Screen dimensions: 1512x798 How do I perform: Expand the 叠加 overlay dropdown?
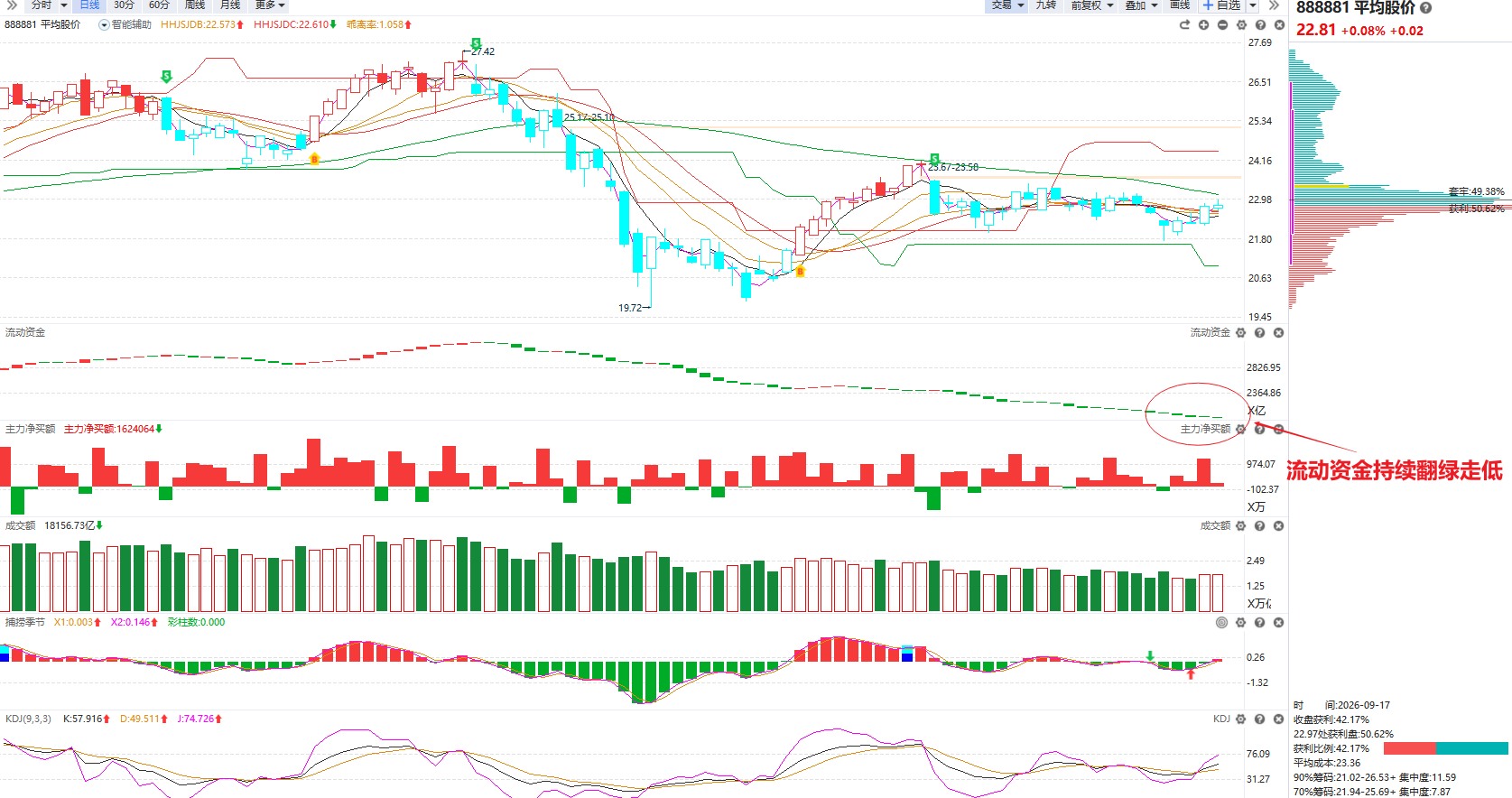click(1142, 5)
